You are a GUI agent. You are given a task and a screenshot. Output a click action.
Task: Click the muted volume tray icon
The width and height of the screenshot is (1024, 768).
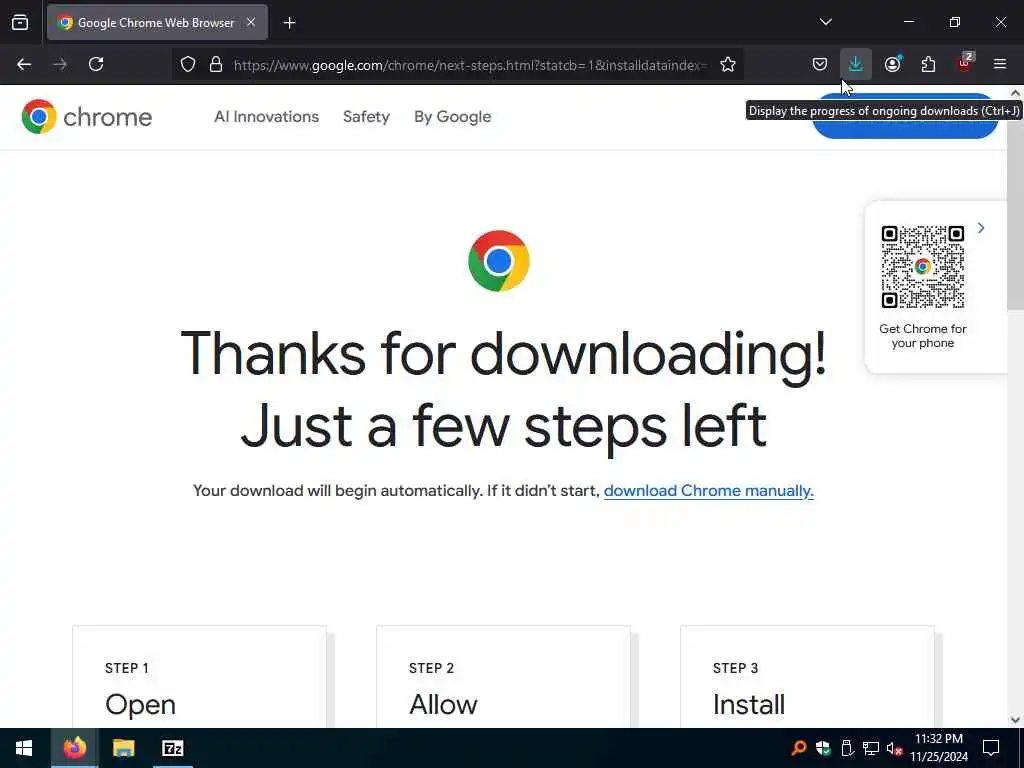tap(895, 748)
